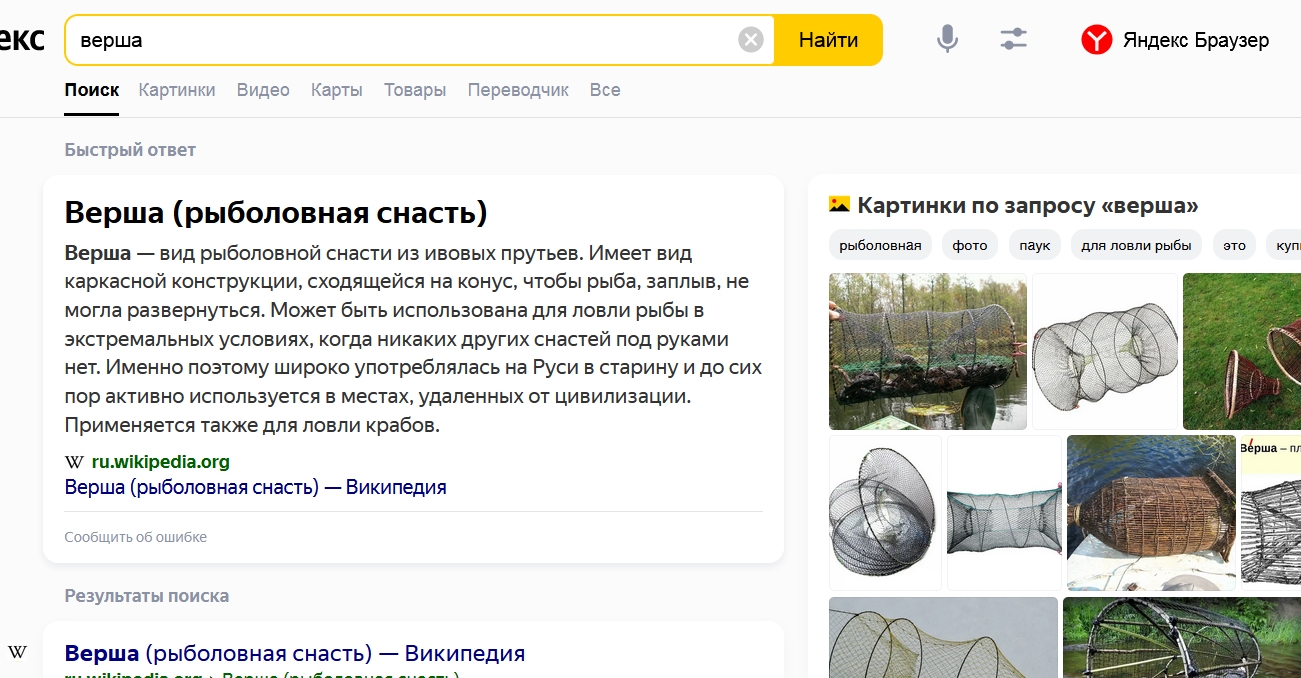1301x678 pixels.
Task: Start voice search with microphone icon
Action: (947, 39)
